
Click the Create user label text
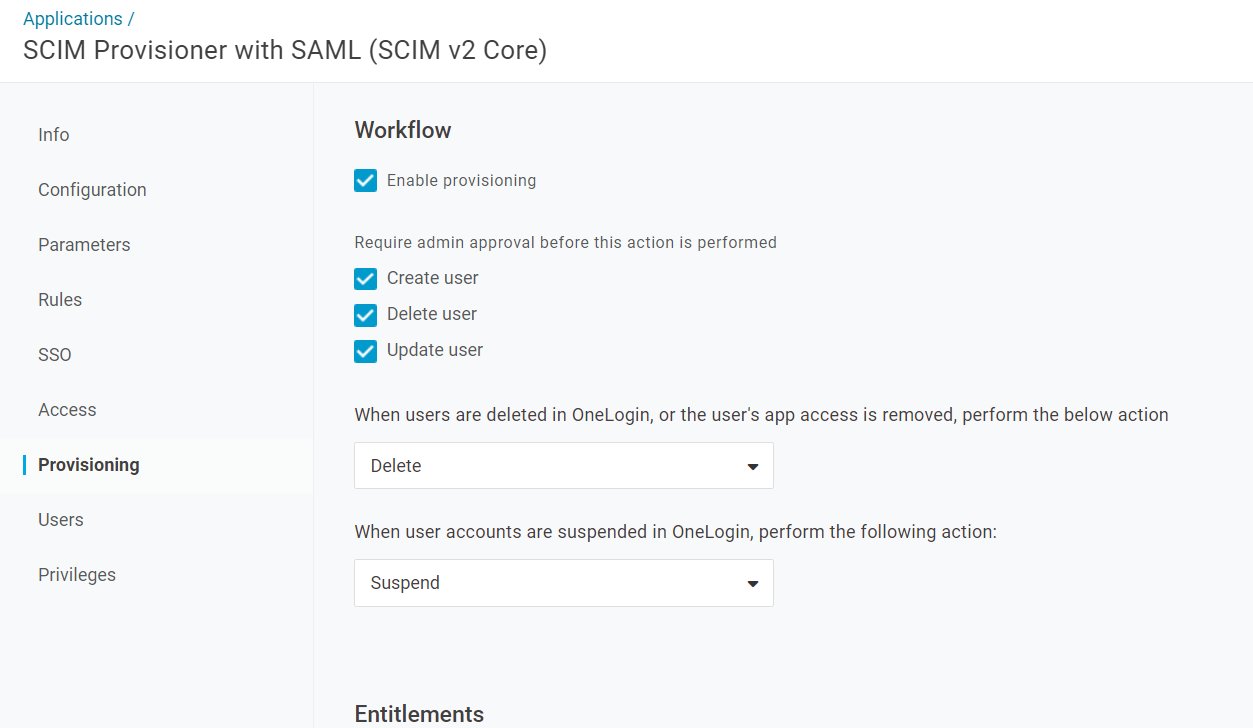[x=433, y=278]
